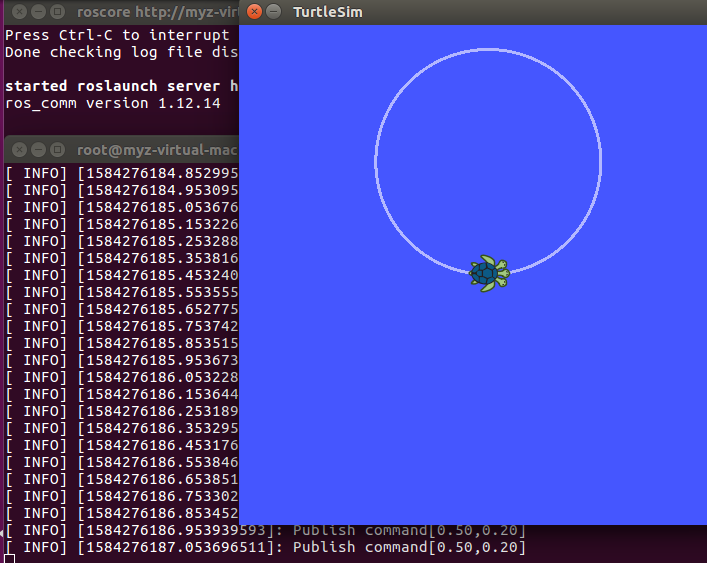707x563 pixels.
Task: Click the roscore http:// title bar text
Action: (158, 12)
